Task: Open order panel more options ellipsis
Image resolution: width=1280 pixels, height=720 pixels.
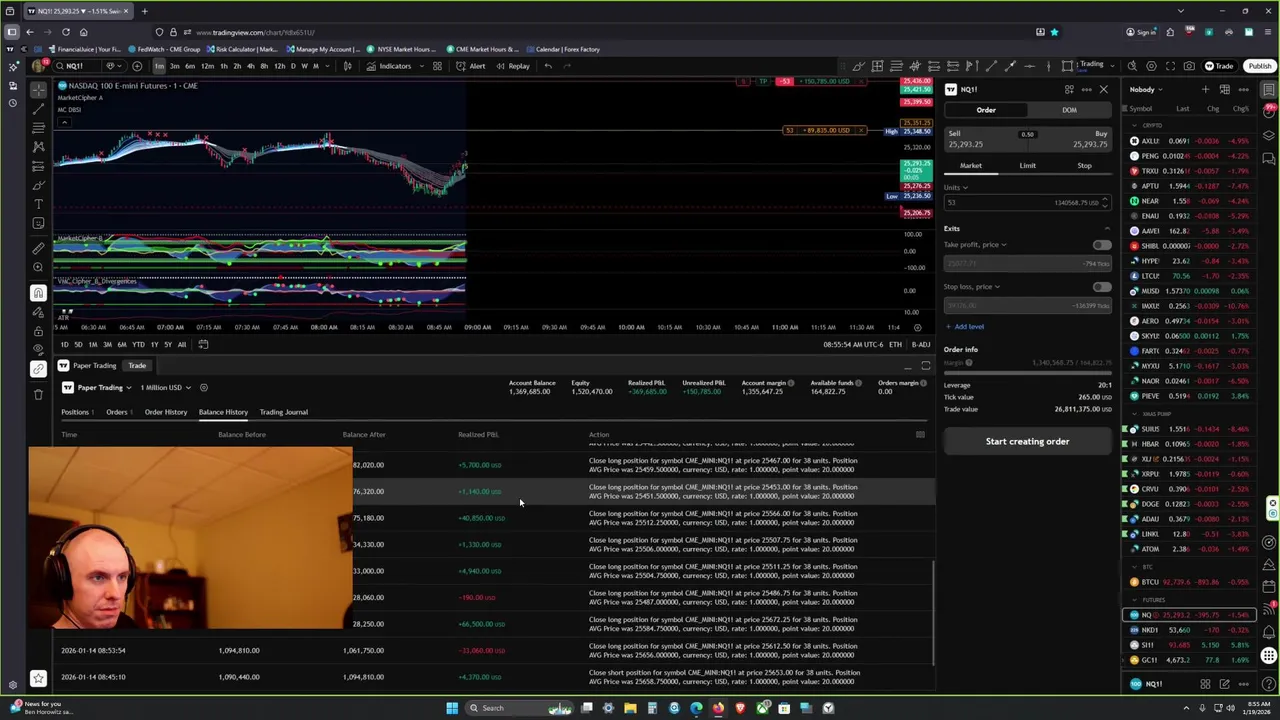Action: coord(1086,90)
